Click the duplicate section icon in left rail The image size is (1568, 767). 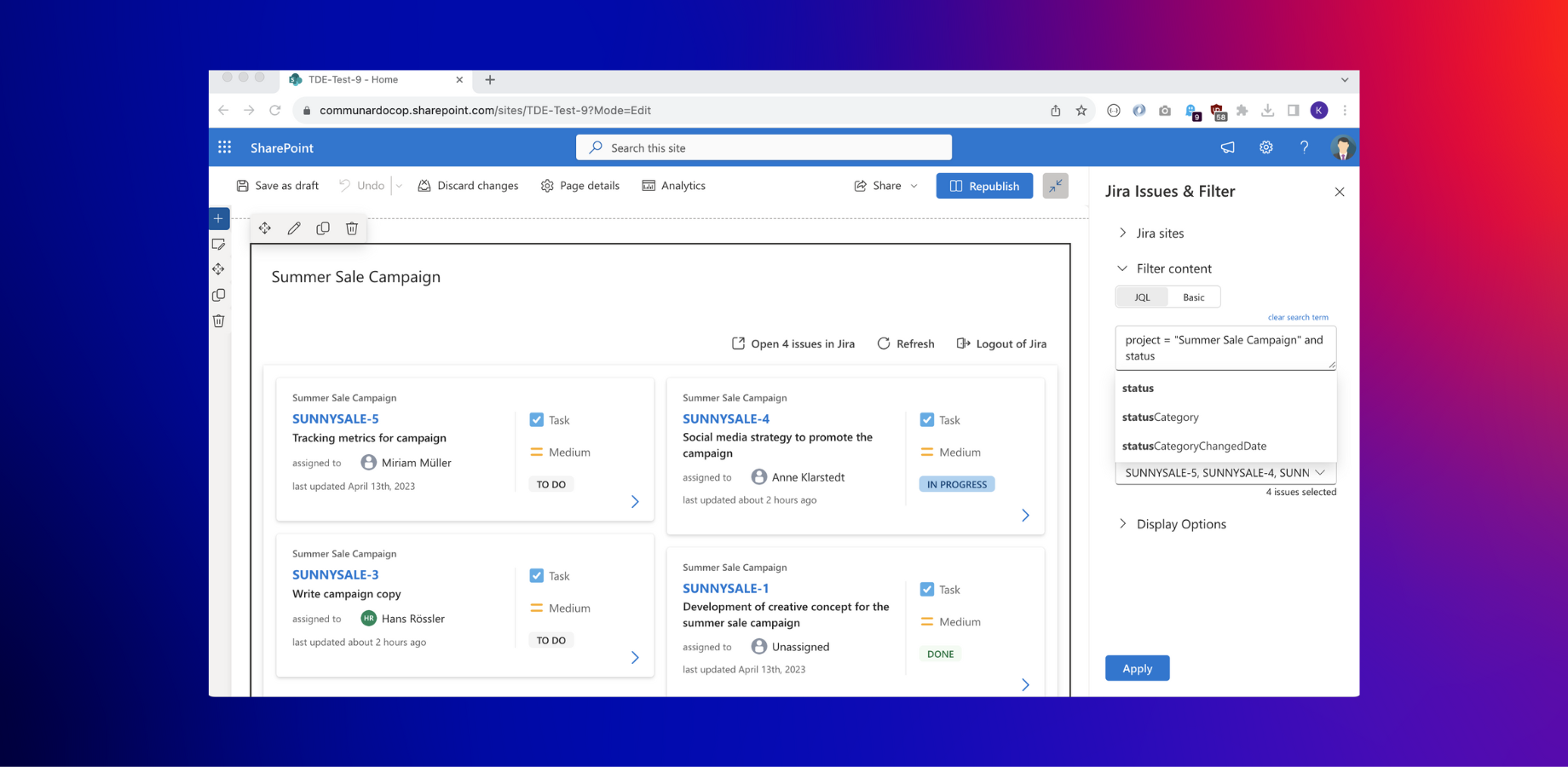pos(219,295)
